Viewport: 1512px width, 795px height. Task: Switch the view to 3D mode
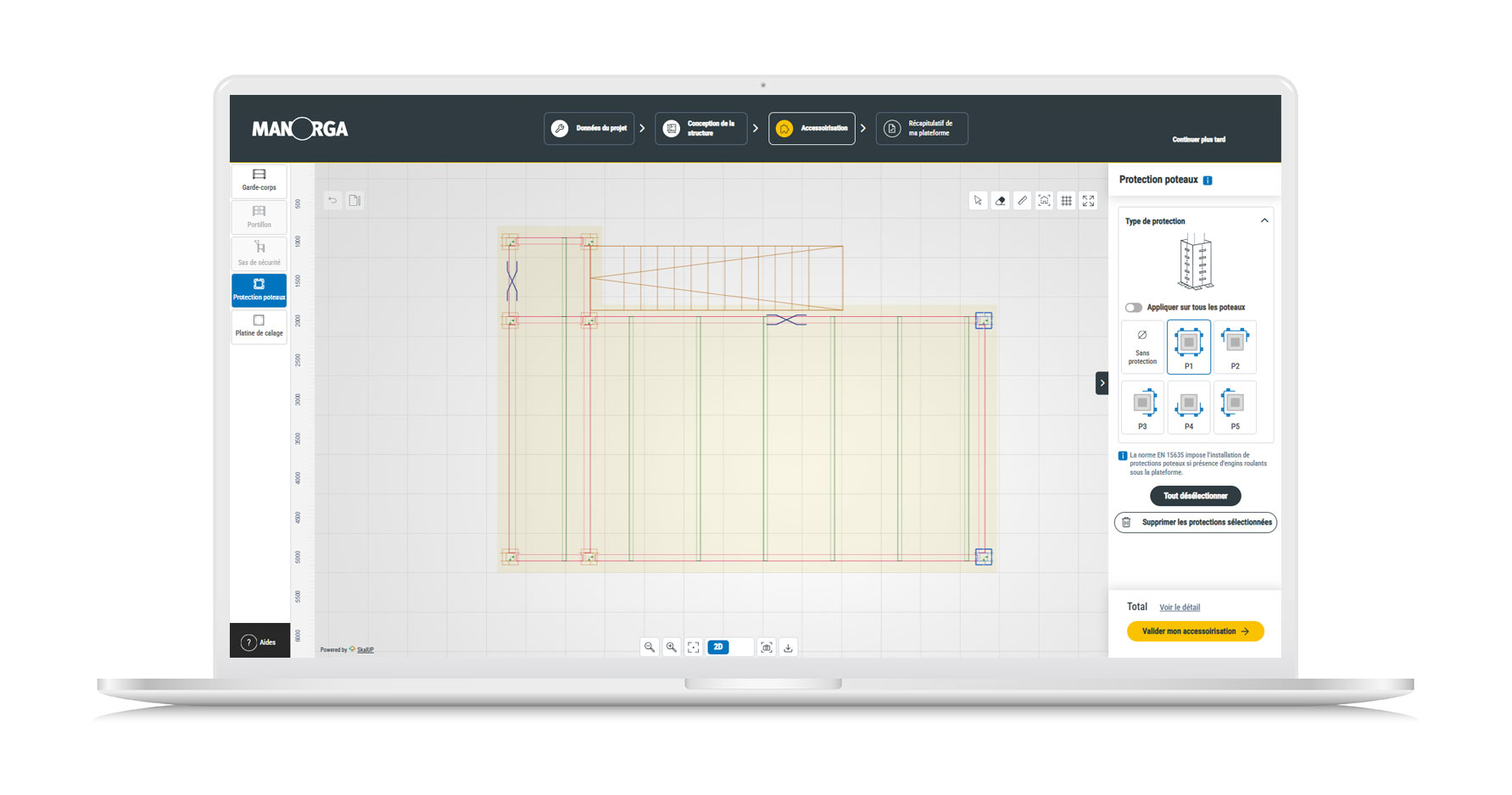click(741, 647)
